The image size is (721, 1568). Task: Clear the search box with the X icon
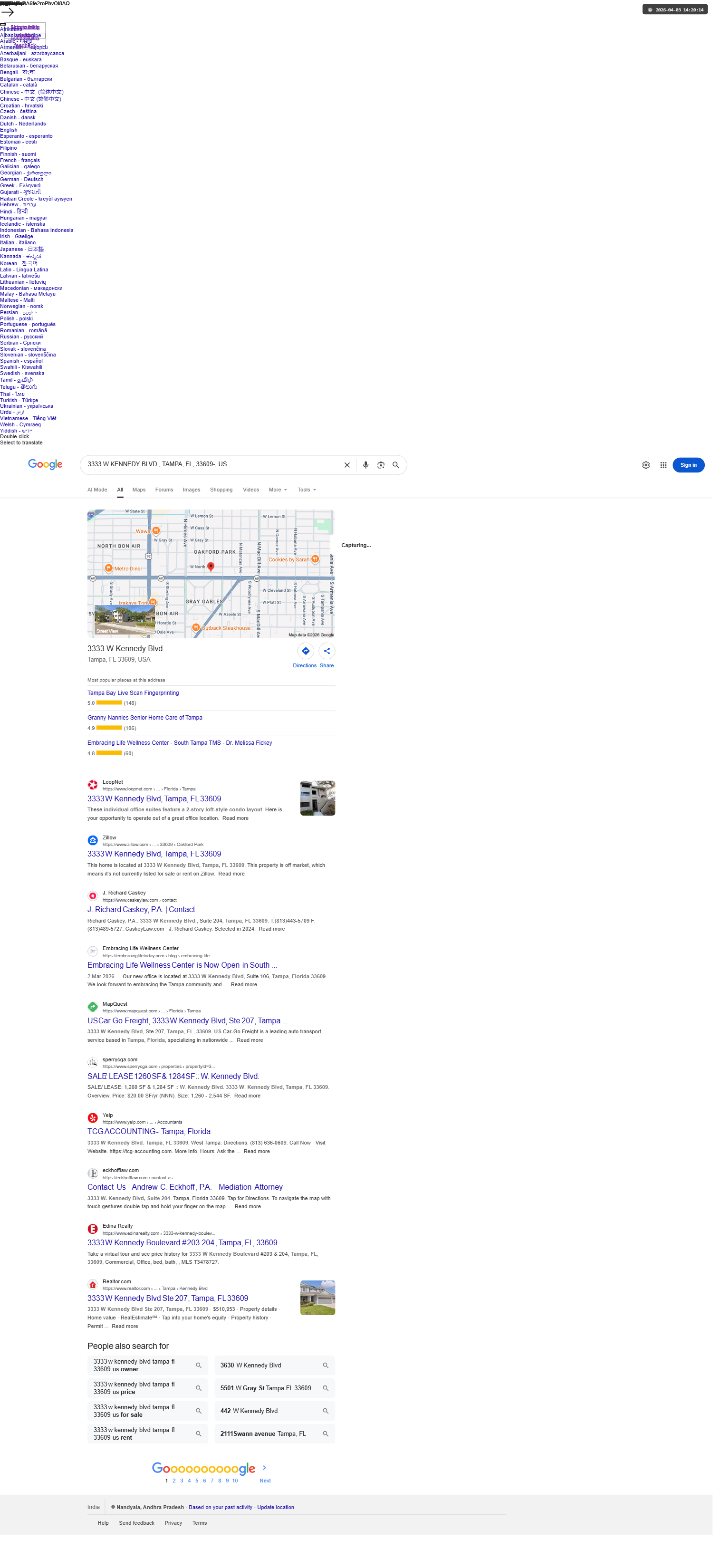pyautogui.click(x=347, y=465)
